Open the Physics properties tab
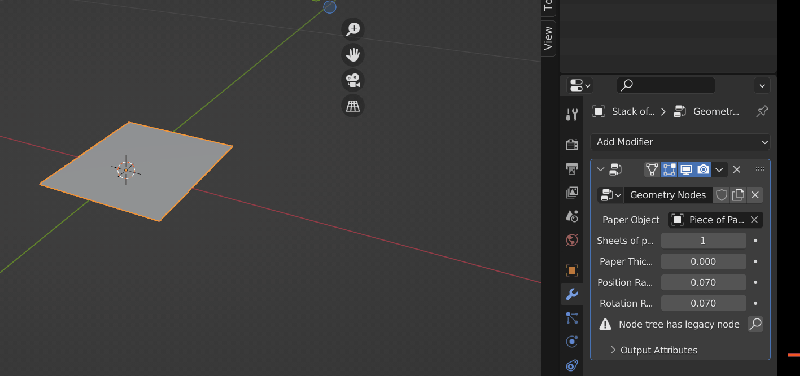 (572, 341)
